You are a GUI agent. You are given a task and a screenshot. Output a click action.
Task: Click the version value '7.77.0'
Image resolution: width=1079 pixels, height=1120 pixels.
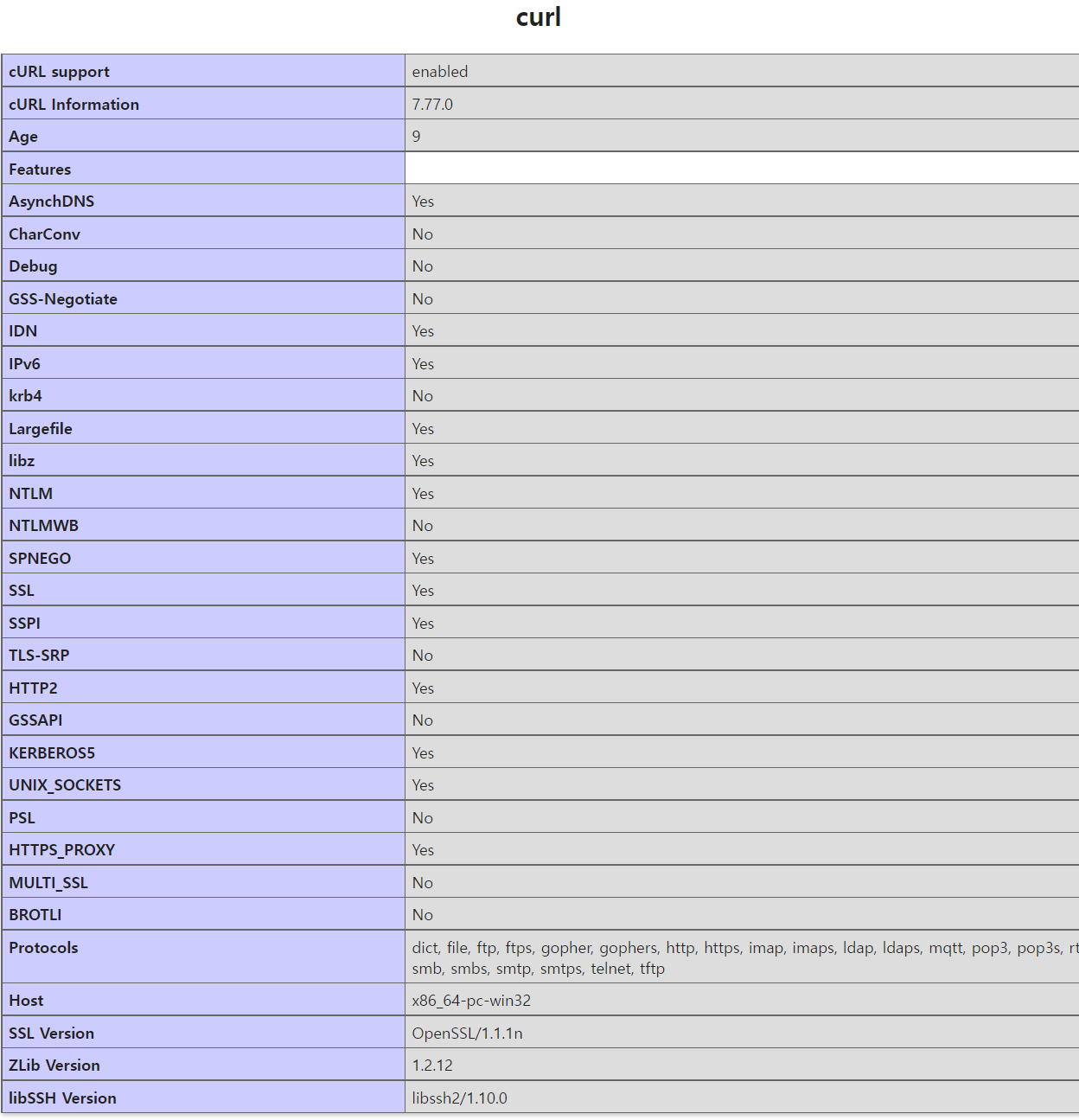pos(432,105)
